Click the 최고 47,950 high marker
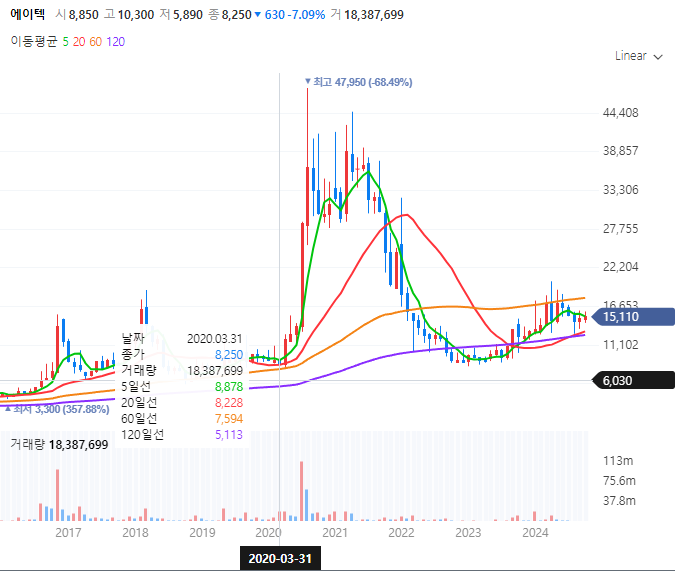The width and height of the screenshot is (680, 576). pyautogui.click(x=358, y=82)
